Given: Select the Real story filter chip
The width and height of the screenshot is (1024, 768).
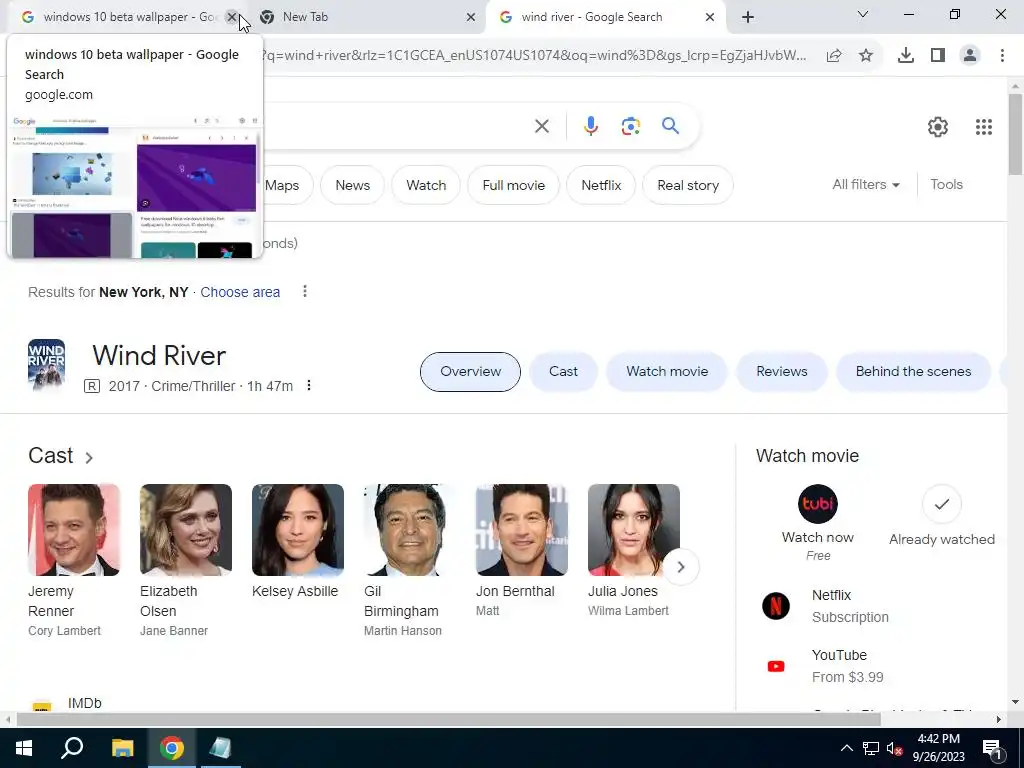Looking at the screenshot, I should 688,185.
